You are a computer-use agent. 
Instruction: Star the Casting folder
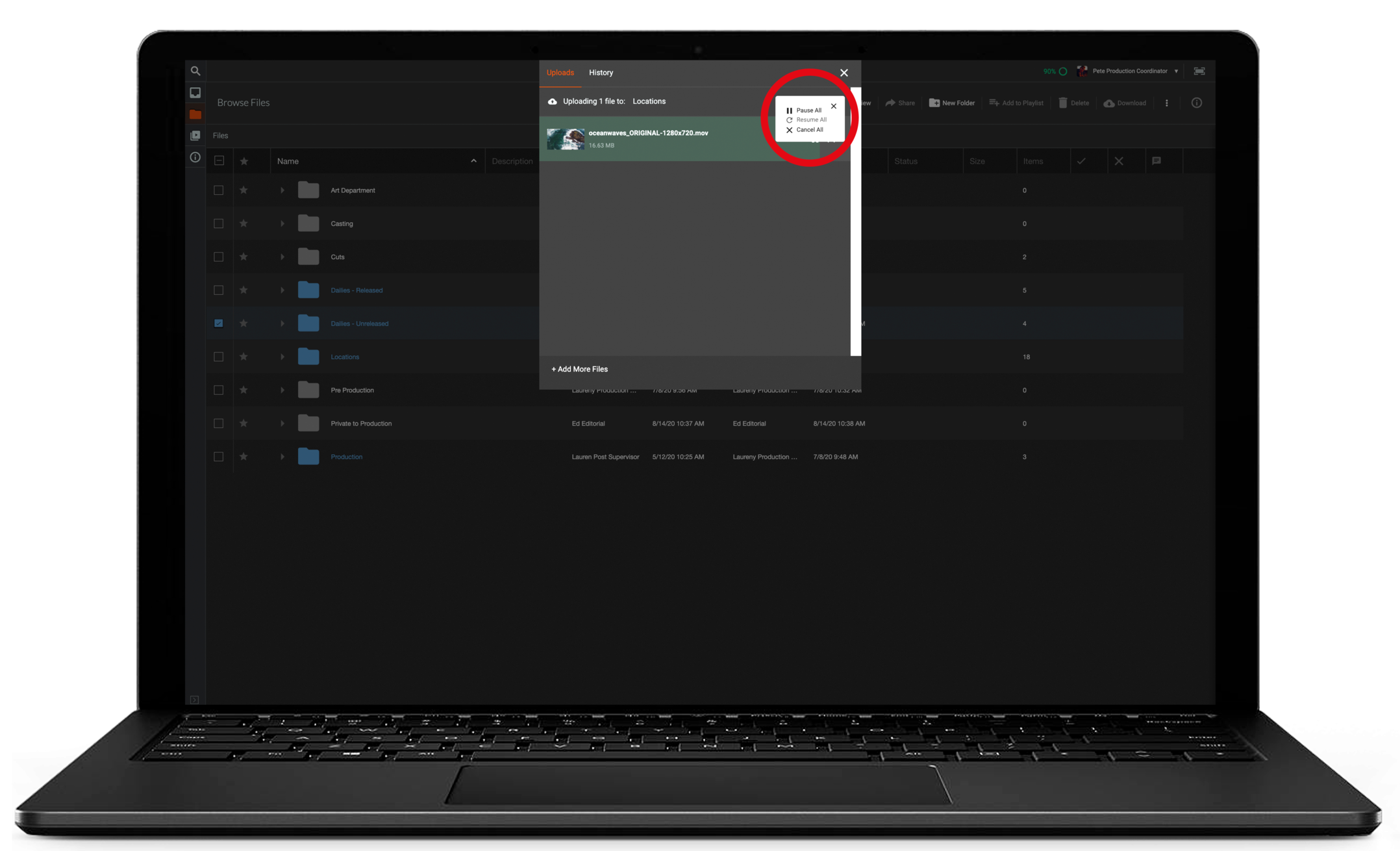(x=244, y=223)
